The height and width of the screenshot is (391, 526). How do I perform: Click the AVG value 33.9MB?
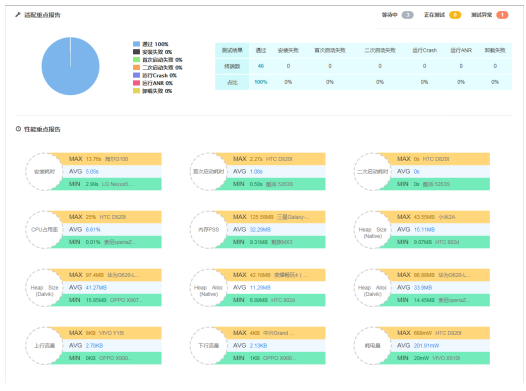coord(423,288)
